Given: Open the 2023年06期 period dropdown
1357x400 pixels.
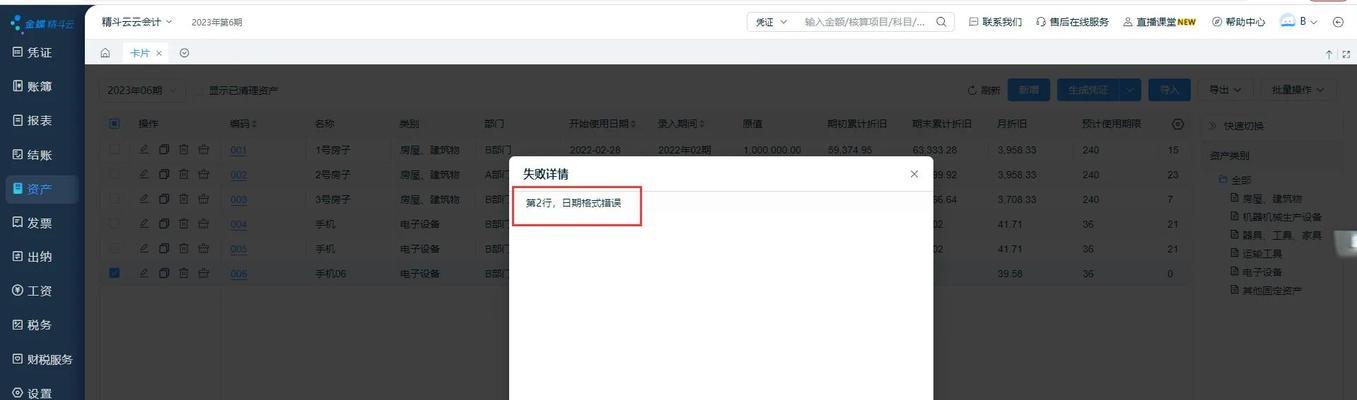Looking at the screenshot, I should [x=143, y=90].
